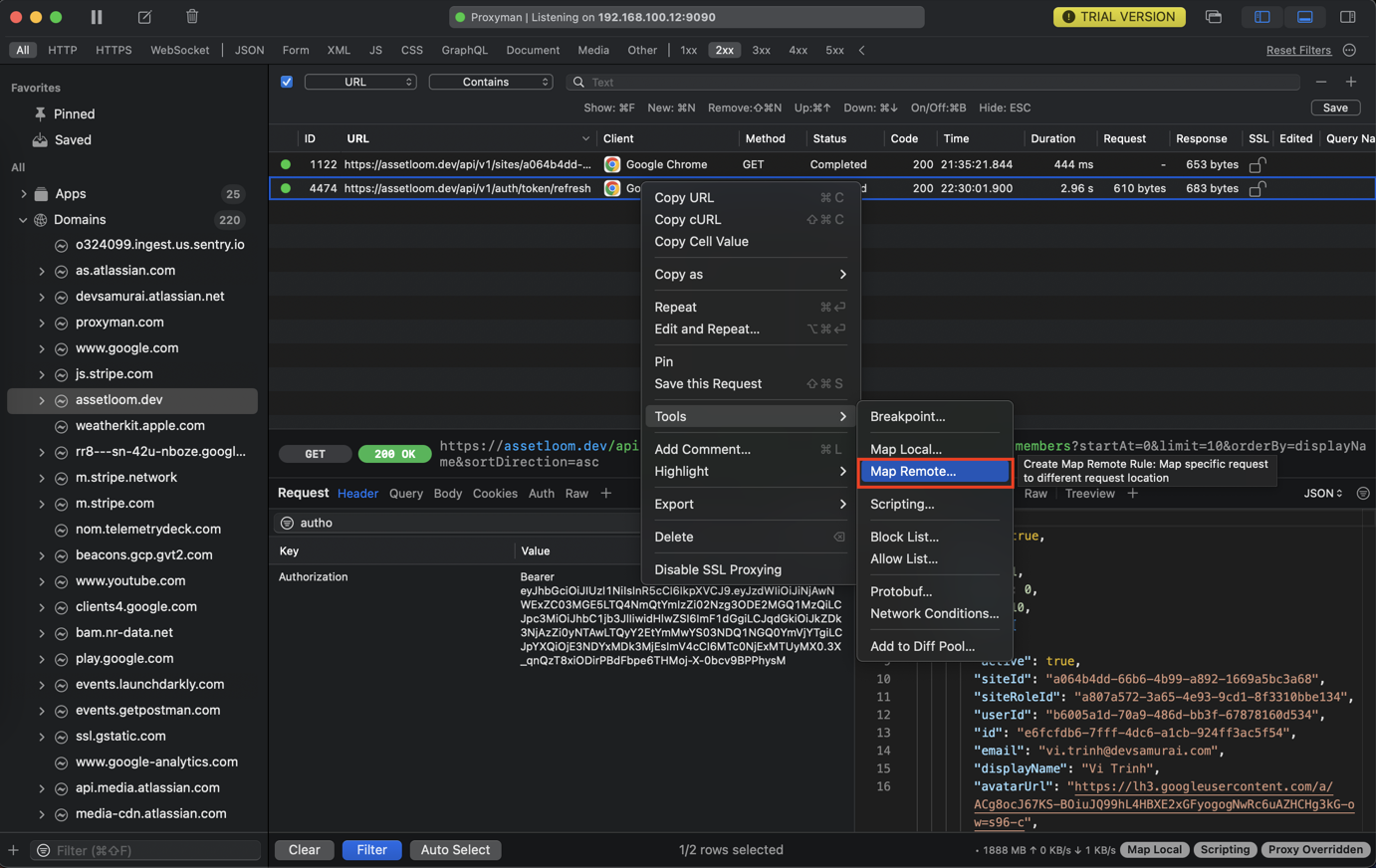1376x868 pixels.
Task: Collapse the Domains tree group
Action: (24, 220)
